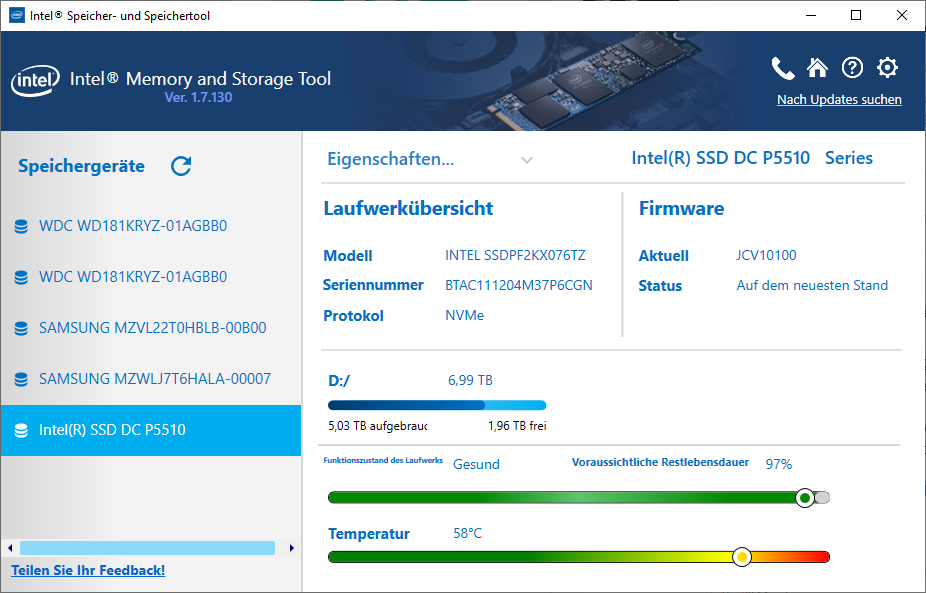Click the Funktionszustand des Laufwerks label
Viewport: 926px width, 593px height.
point(383,461)
